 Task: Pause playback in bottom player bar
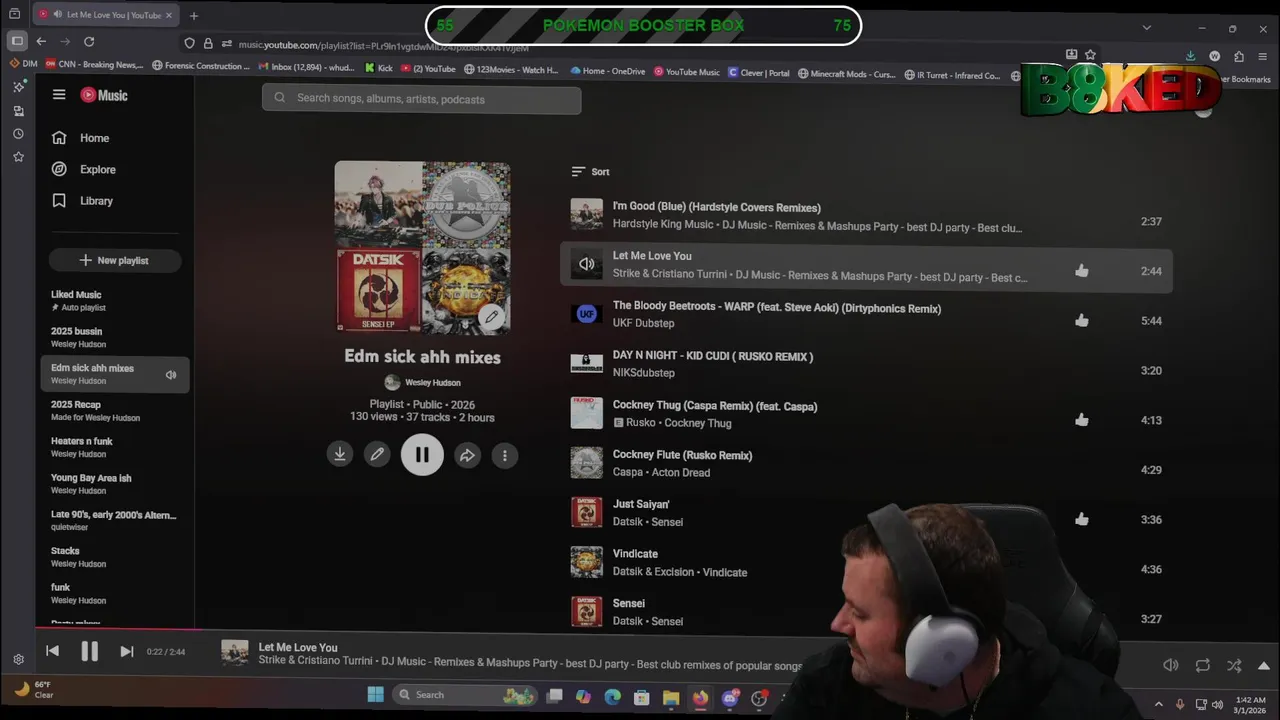[x=89, y=651]
